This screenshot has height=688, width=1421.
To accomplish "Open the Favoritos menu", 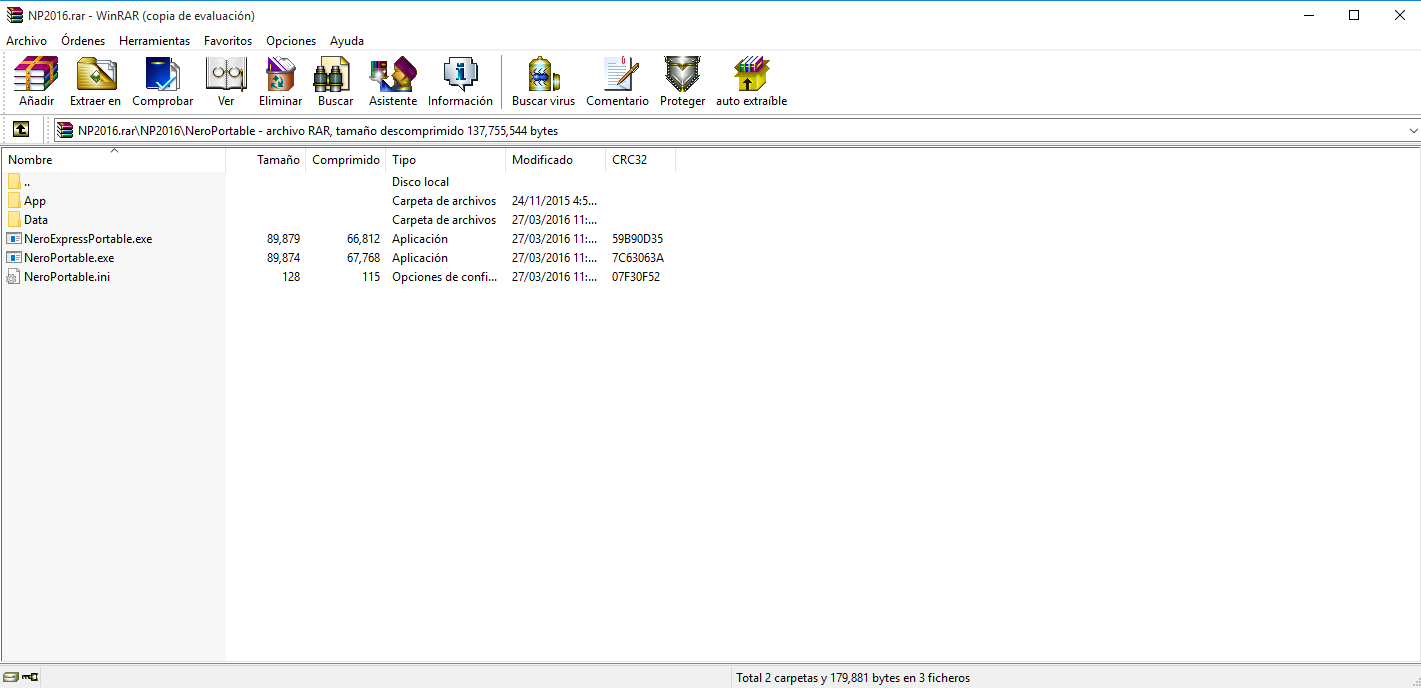I will click(x=228, y=41).
